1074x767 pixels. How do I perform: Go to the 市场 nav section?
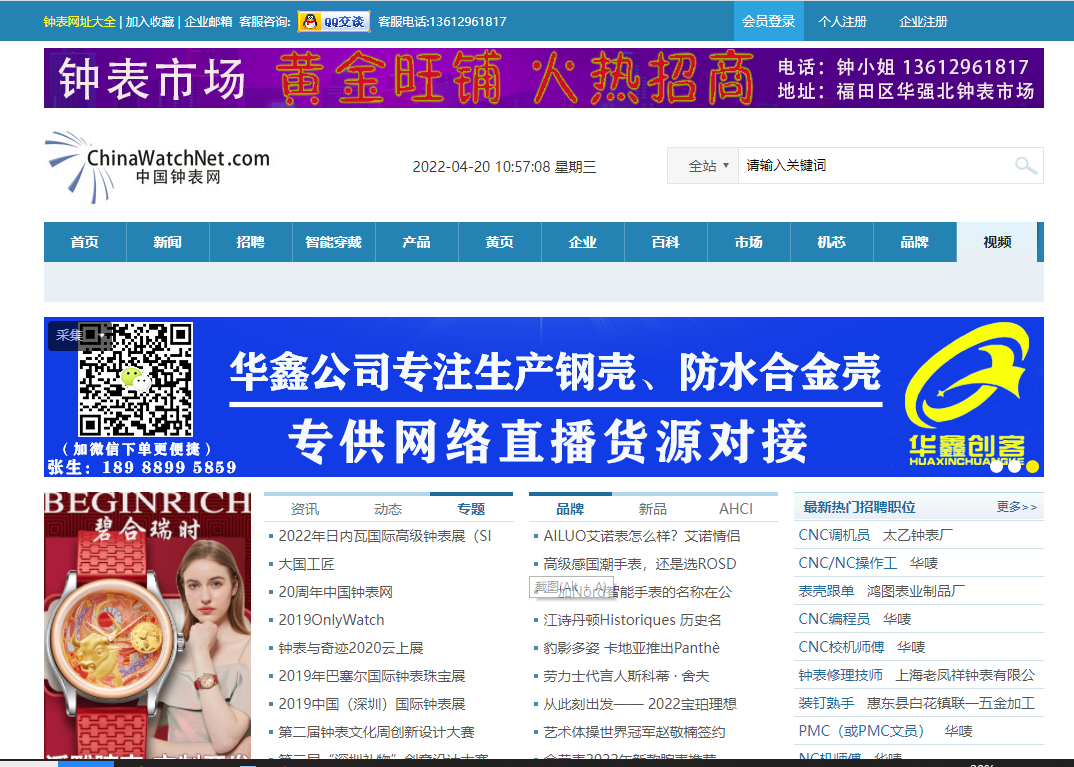coord(749,242)
